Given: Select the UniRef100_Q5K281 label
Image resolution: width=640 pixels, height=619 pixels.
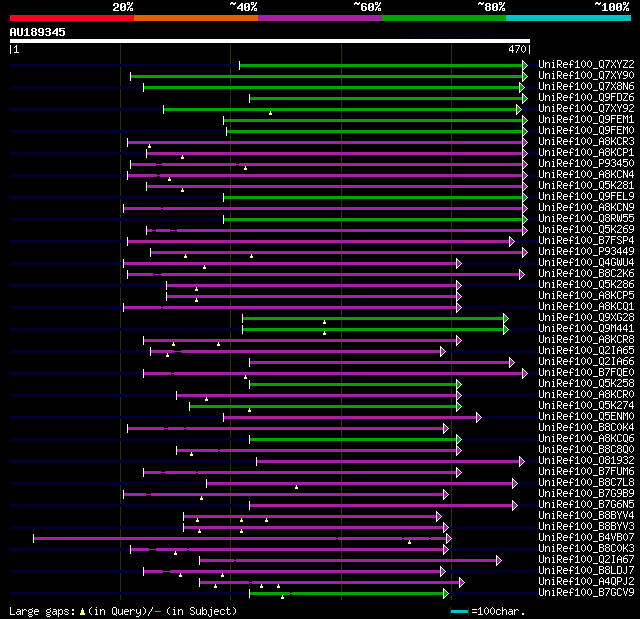Looking at the screenshot, I should (x=586, y=186).
